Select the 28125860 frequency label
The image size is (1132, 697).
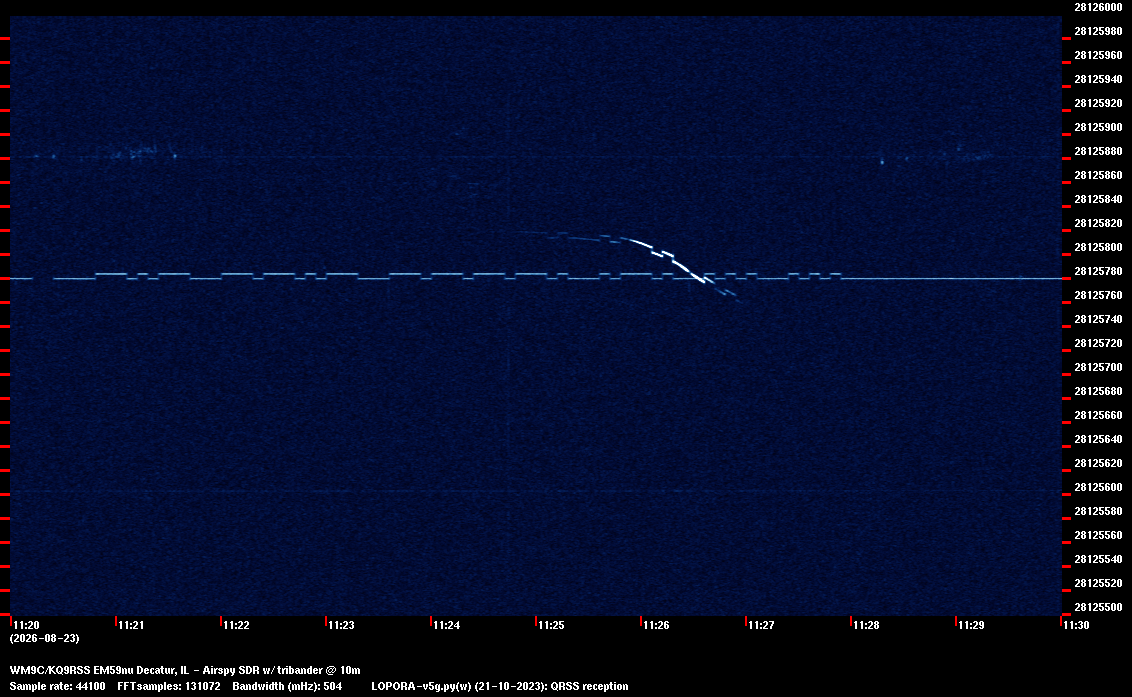coord(1099,175)
